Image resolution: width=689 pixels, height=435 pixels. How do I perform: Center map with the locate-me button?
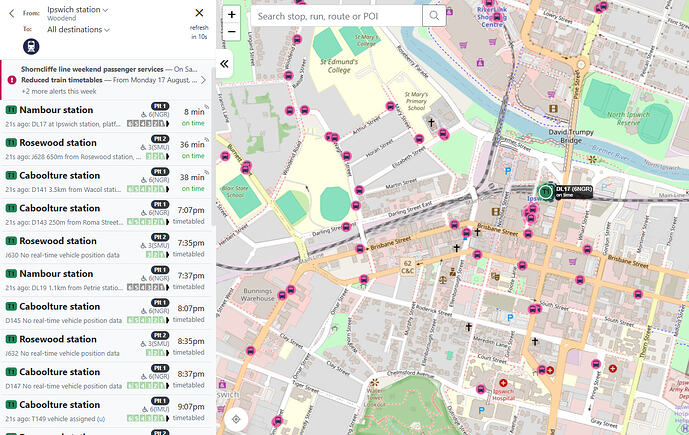tap(236, 419)
